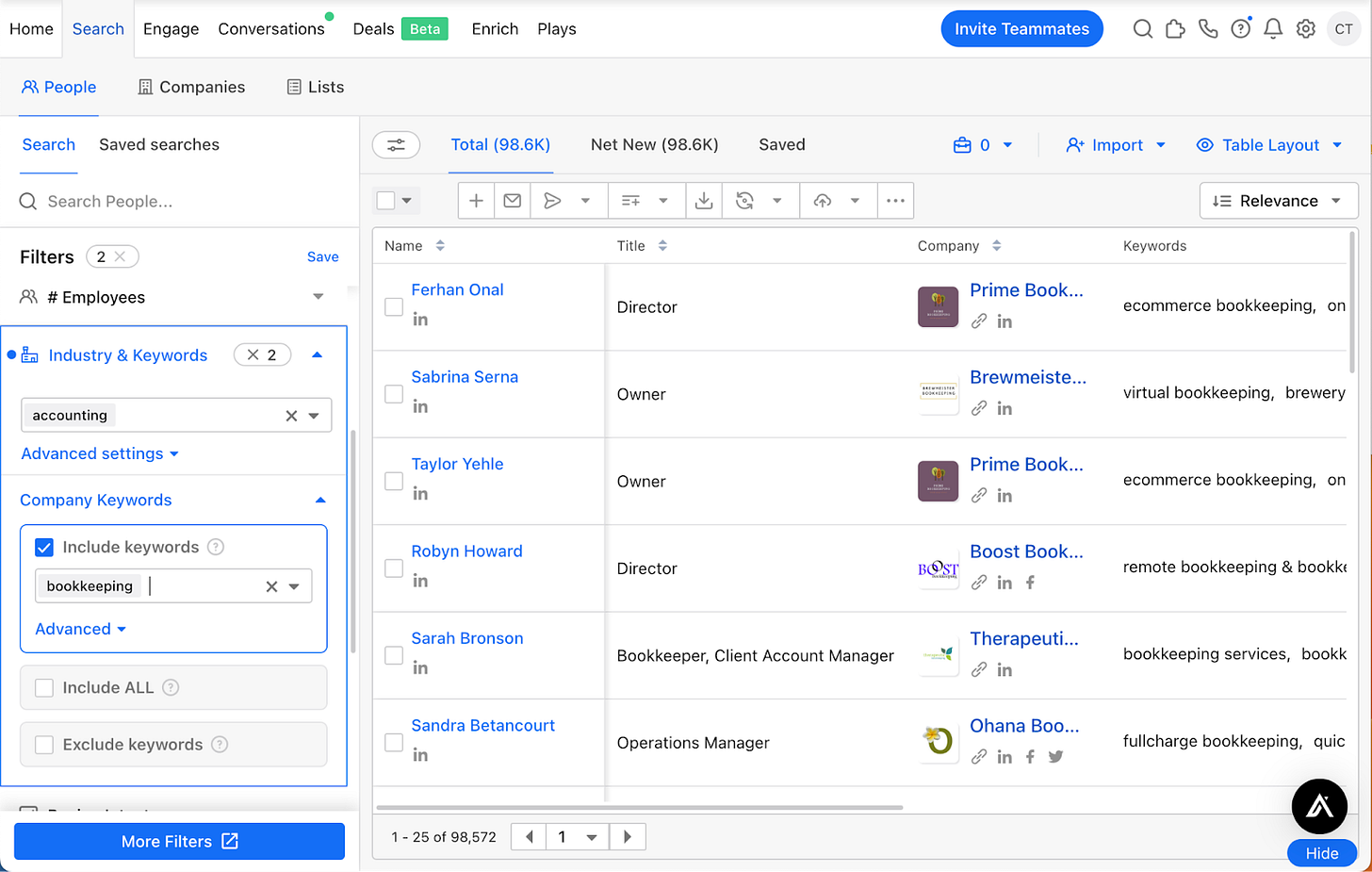
Task: Open settings gear icon
Action: pyautogui.click(x=1306, y=29)
